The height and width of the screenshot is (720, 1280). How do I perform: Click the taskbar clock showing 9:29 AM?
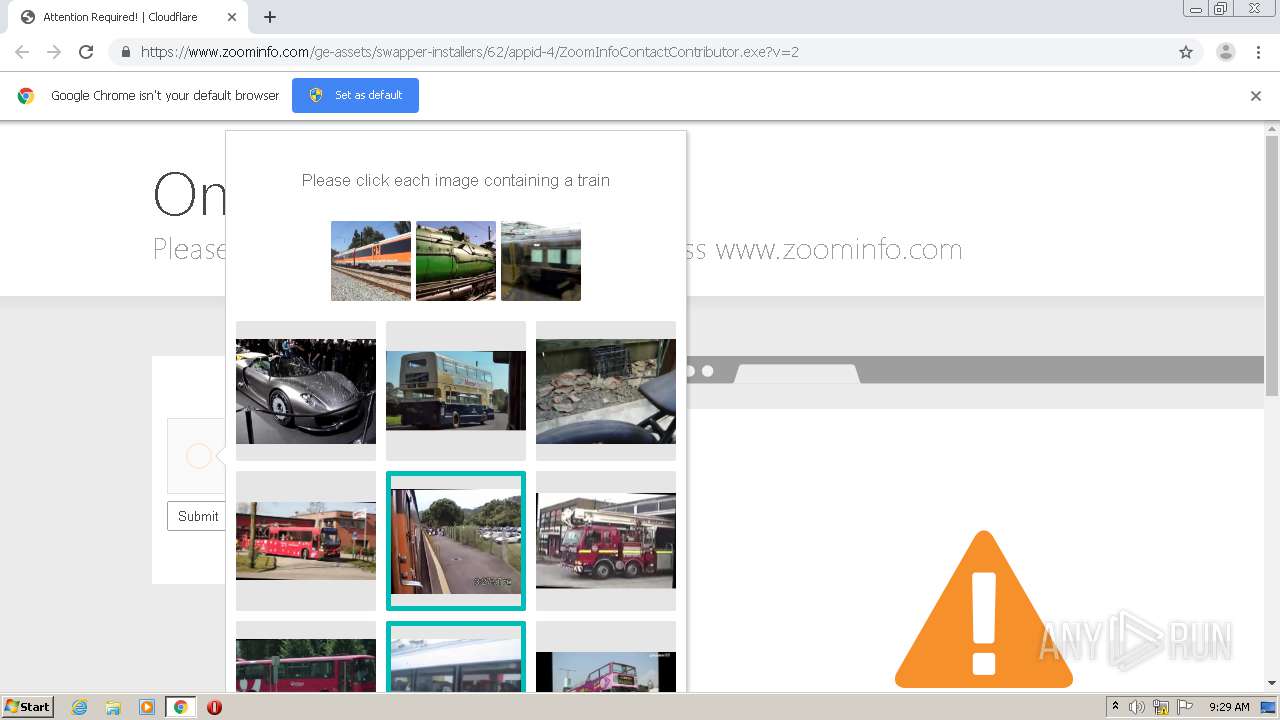pyautogui.click(x=1229, y=707)
